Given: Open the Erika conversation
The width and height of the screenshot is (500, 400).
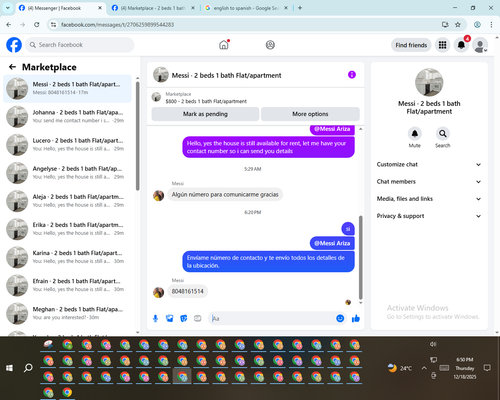Looking at the screenshot, I should tap(67, 229).
